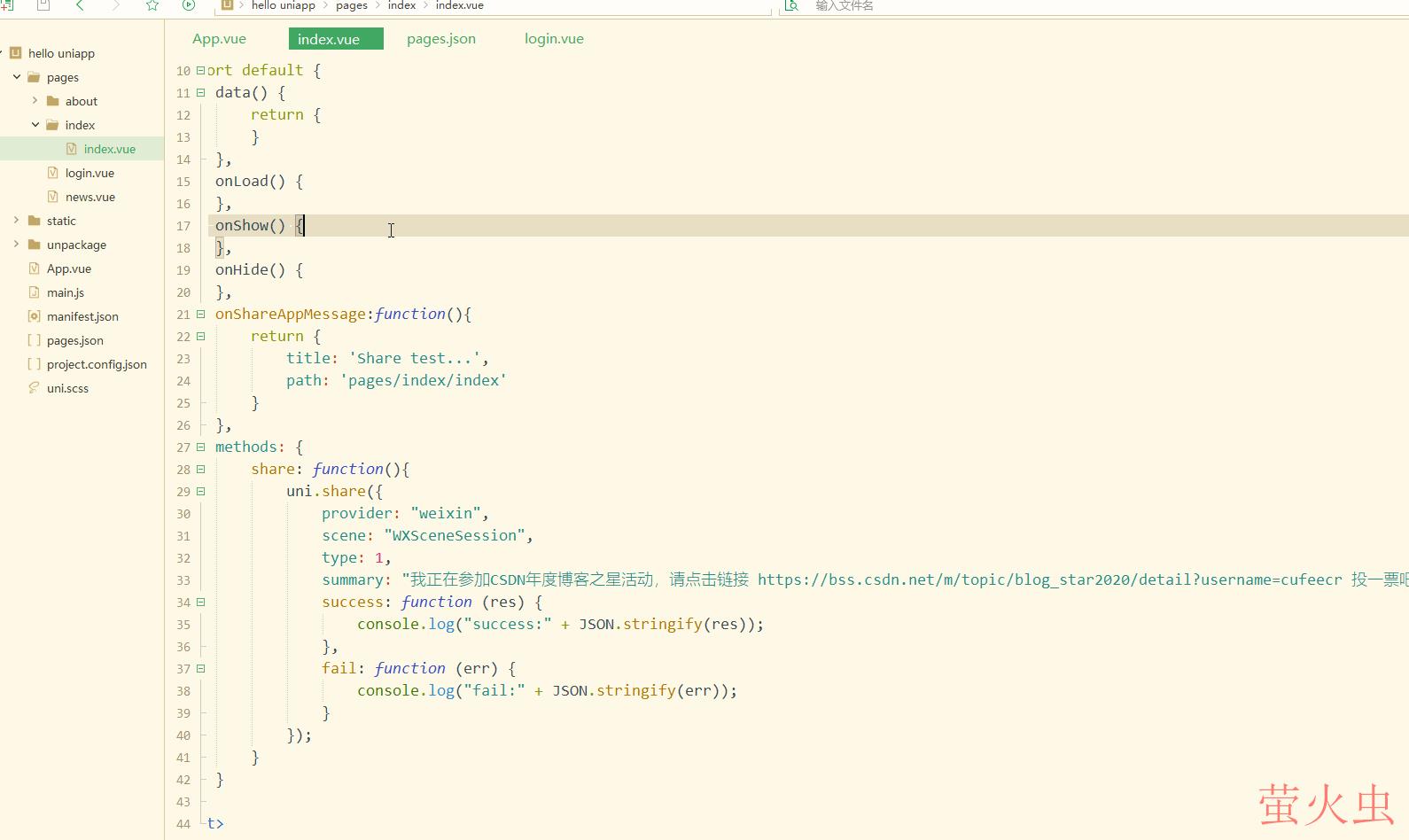
Task: Click the news.vue file icon in tree
Action: [52, 197]
